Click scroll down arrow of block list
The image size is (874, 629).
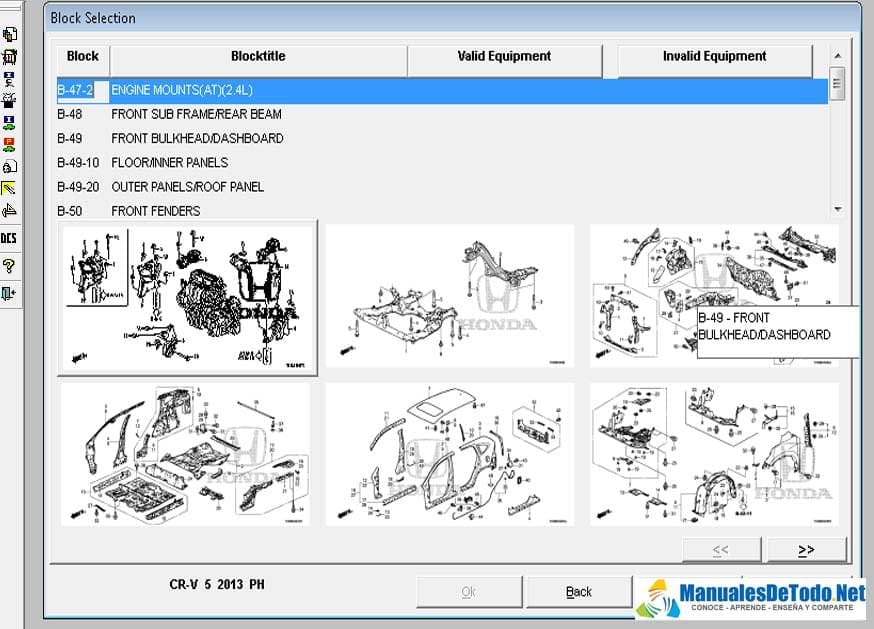click(x=838, y=209)
